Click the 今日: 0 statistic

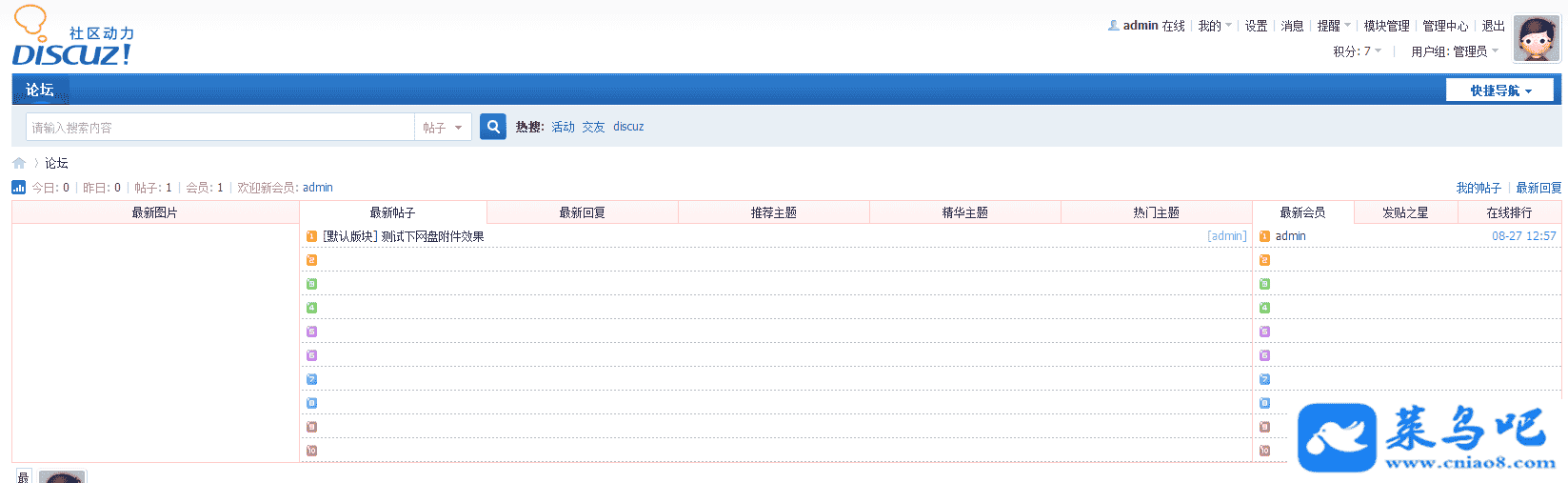pos(50,188)
